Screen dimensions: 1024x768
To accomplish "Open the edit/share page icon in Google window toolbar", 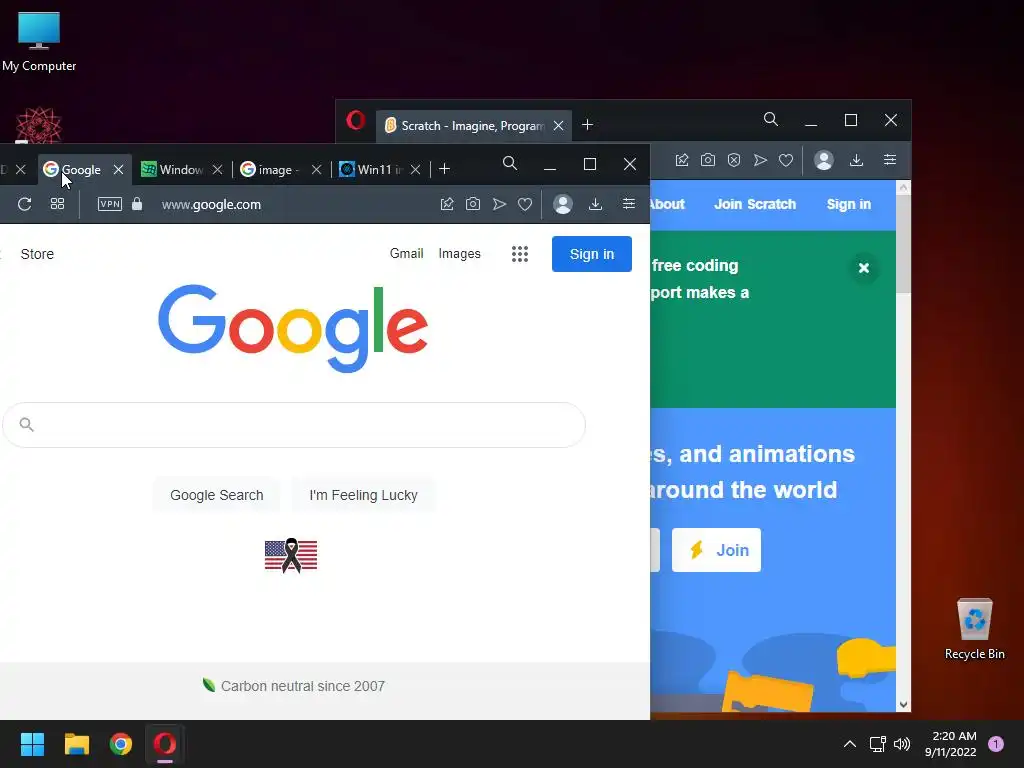I will point(447,204).
